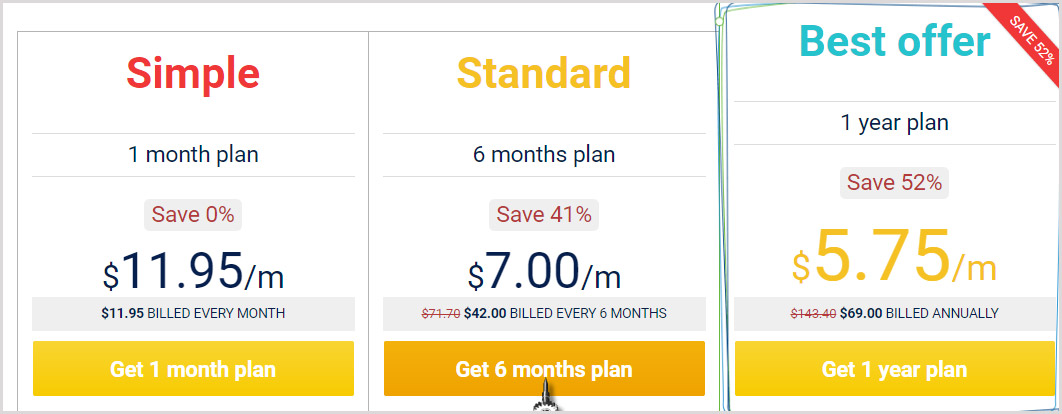Image resolution: width=1062 pixels, height=414 pixels.
Task: Click the crossed-out $71.70 price
Action: click(441, 314)
